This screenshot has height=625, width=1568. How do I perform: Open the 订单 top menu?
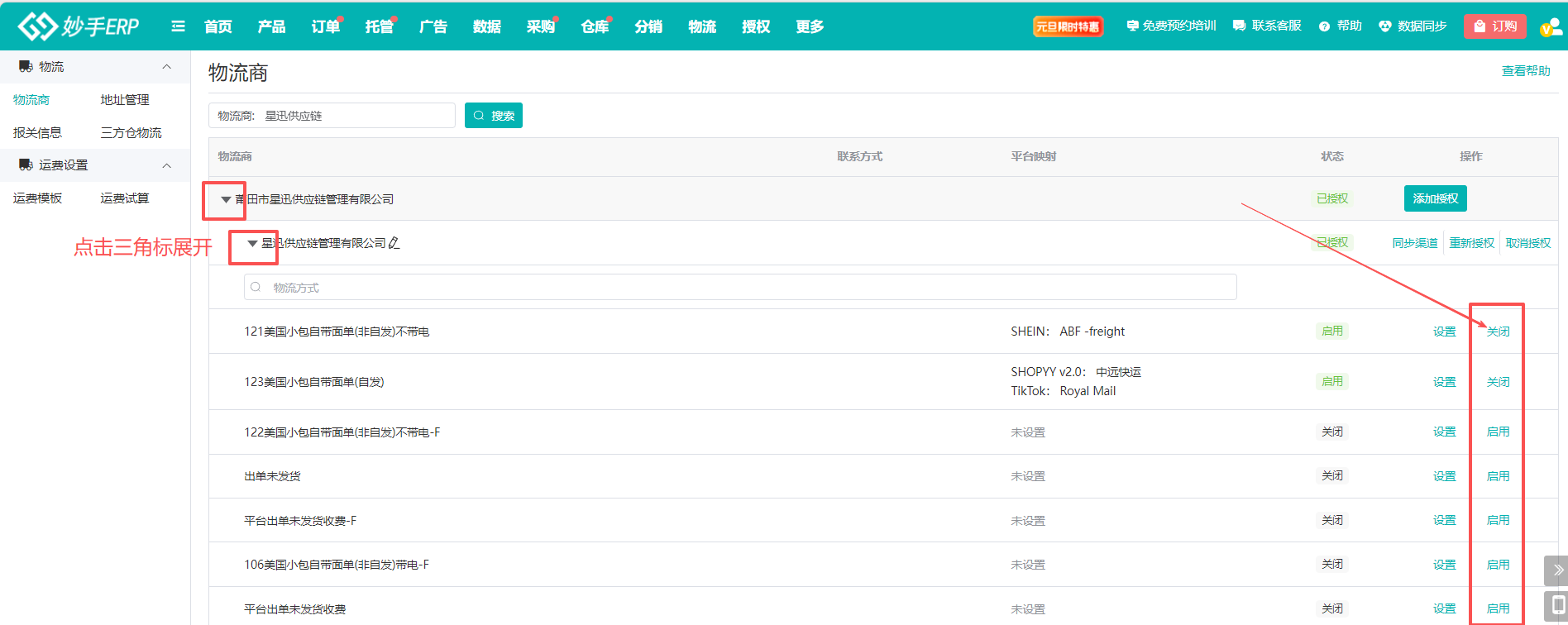325,27
